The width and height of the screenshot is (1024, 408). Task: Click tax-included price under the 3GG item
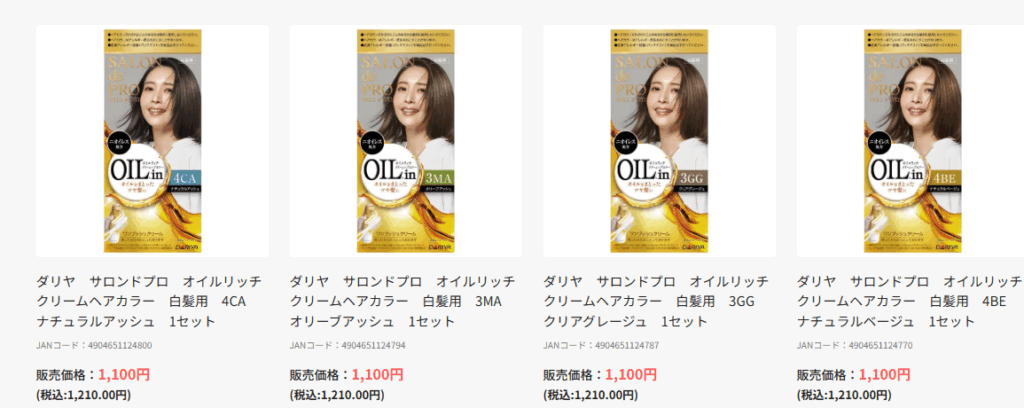pos(590,395)
